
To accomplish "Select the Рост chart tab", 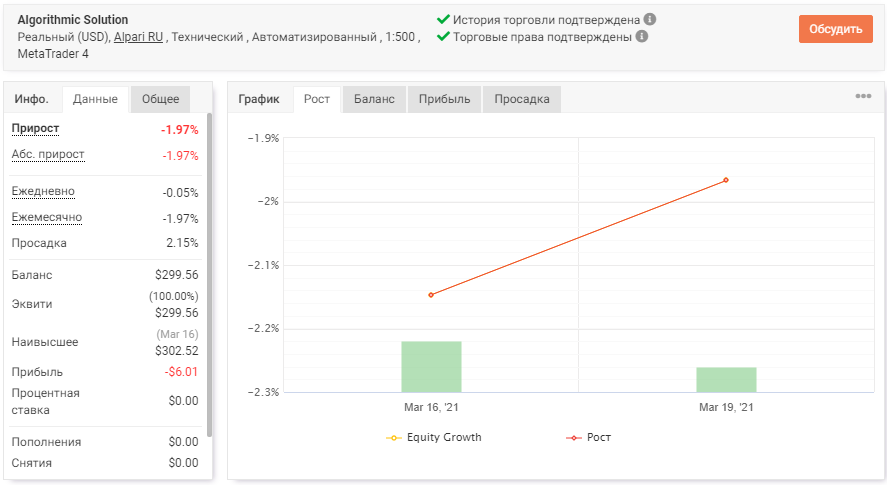I will [317, 99].
